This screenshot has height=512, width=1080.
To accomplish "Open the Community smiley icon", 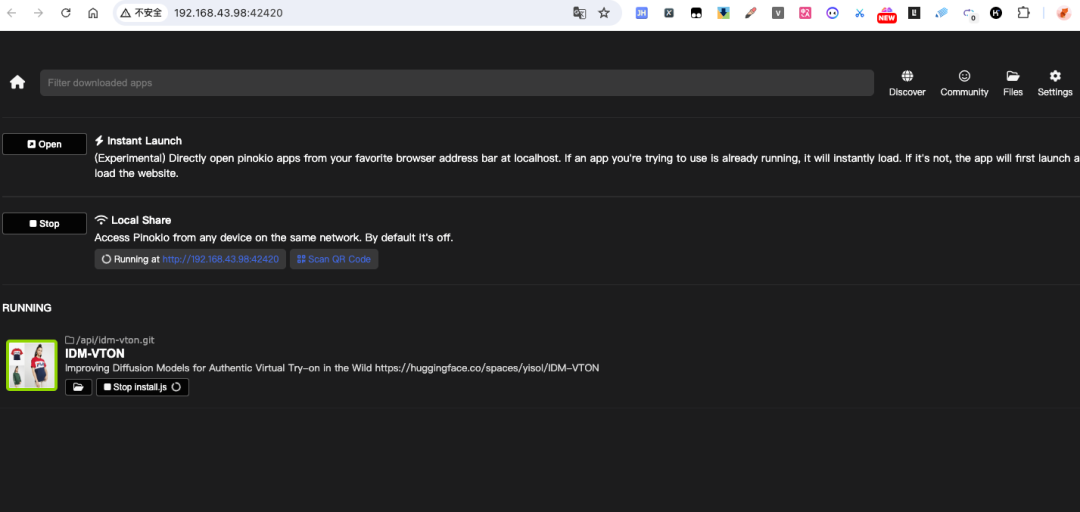I will tap(964, 76).
